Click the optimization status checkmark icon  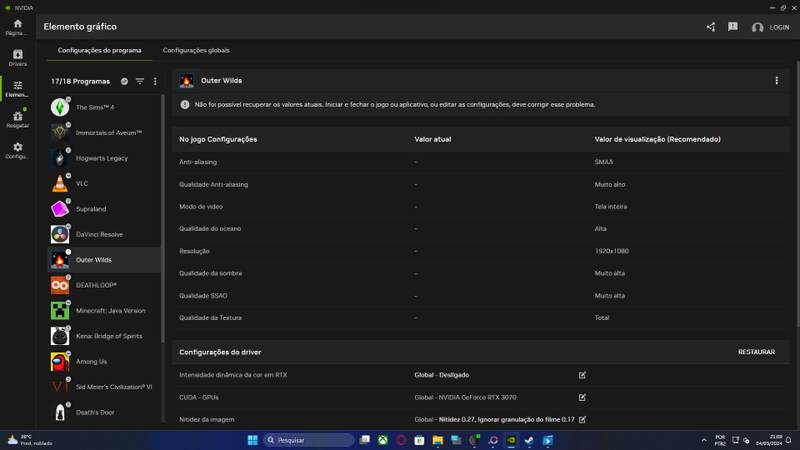(x=124, y=81)
